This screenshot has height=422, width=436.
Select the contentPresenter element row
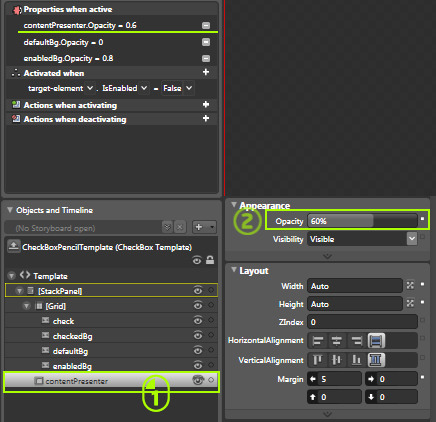(x=111, y=381)
